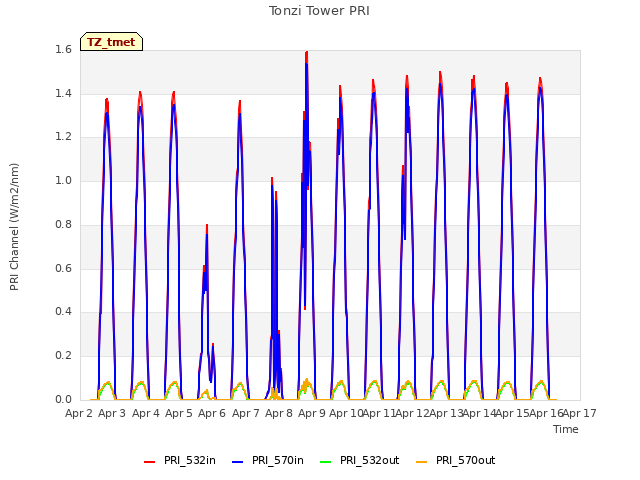Click the Apr 2 x-axis tick label
The height and width of the screenshot is (480, 640).
coord(79,413)
